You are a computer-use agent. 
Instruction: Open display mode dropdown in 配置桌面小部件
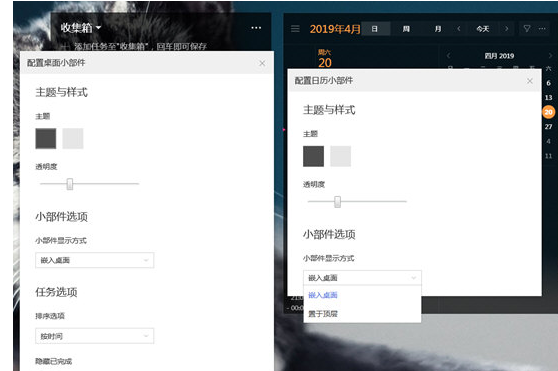coord(95,260)
